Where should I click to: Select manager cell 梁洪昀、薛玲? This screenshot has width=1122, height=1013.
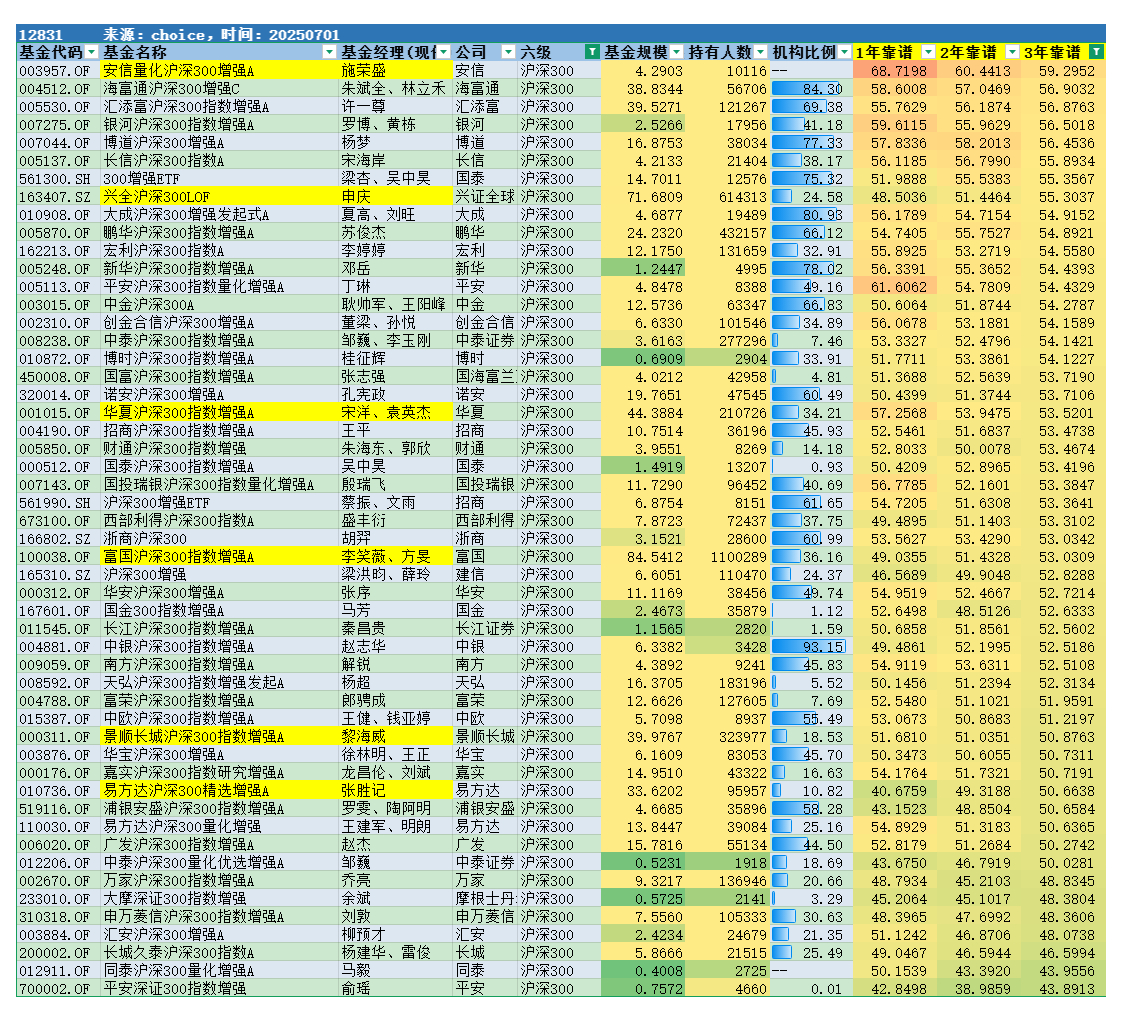coord(396,574)
